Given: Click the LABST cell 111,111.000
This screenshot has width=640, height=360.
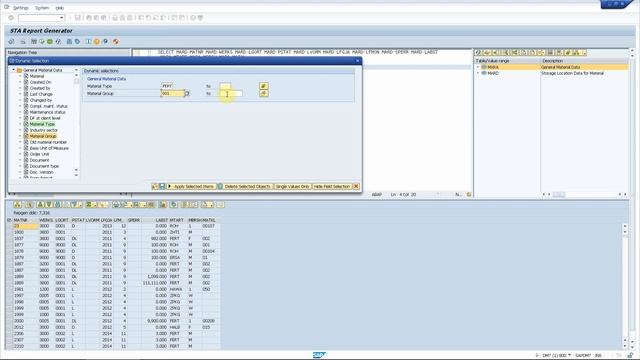Looking at the screenshot, I should tap(155, 283).
